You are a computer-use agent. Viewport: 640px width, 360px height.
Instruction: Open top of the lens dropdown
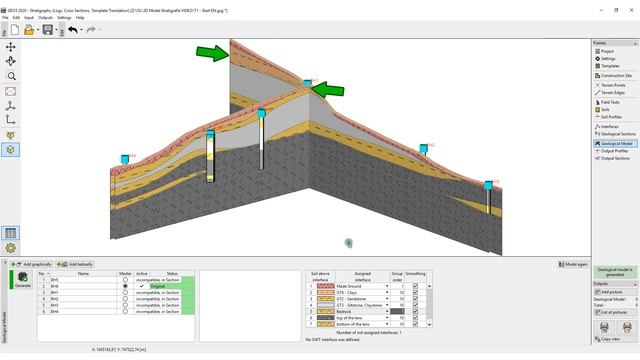(x=387, y=318)
